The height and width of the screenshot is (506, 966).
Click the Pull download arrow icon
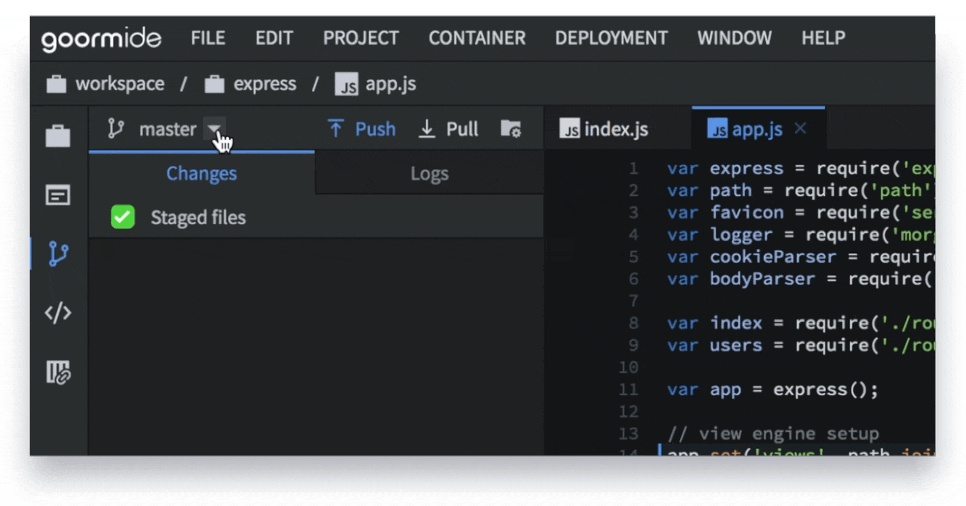426,129
